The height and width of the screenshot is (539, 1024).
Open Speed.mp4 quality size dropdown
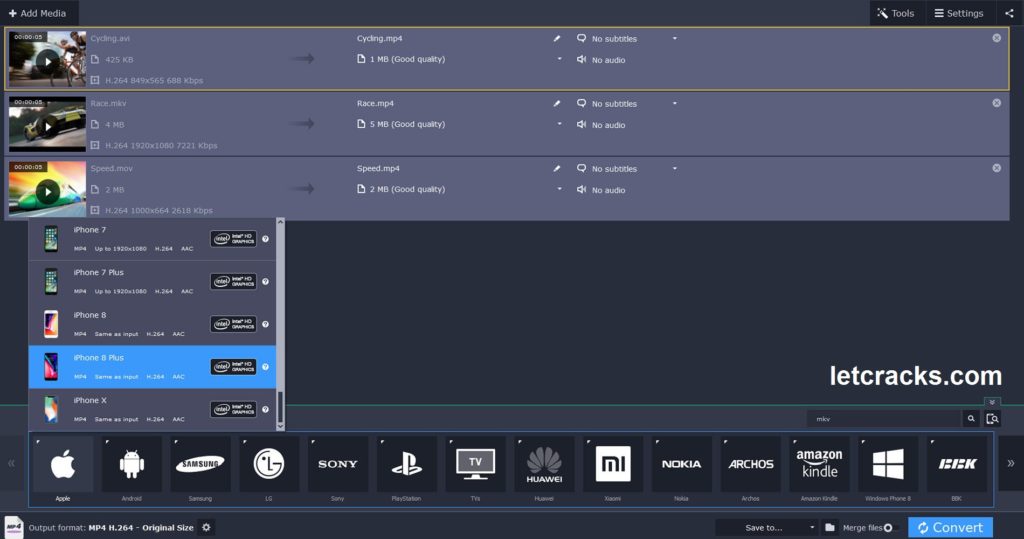[x=559, y=189]
